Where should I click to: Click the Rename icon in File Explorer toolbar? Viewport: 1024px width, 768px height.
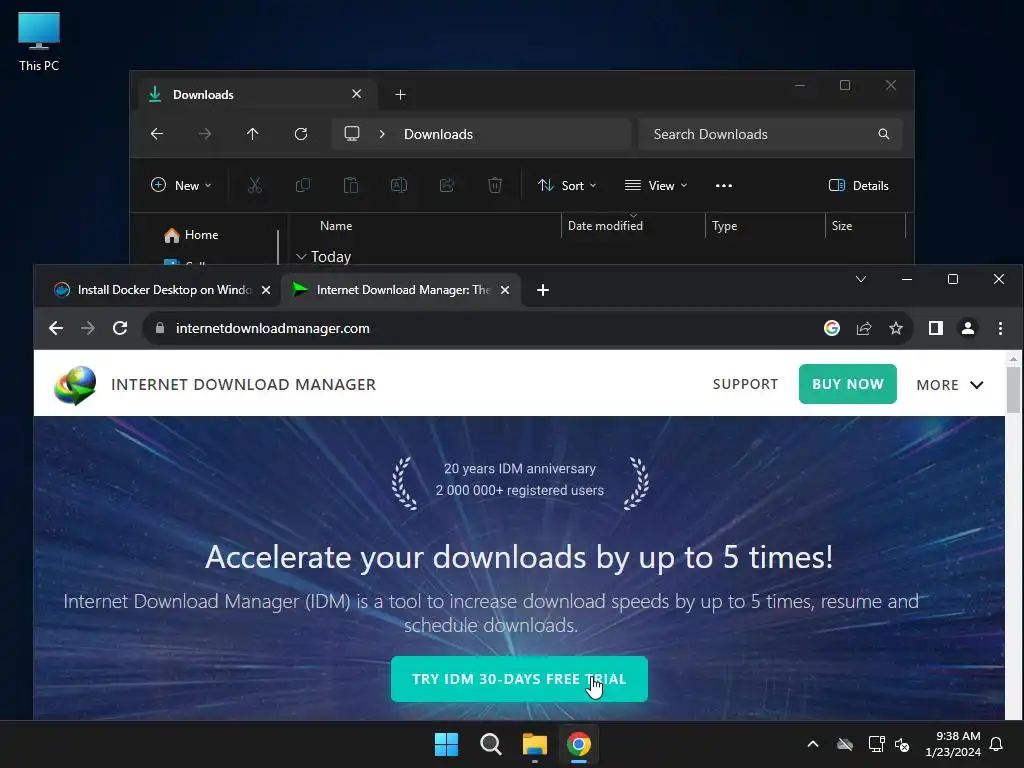click(399, 185)
